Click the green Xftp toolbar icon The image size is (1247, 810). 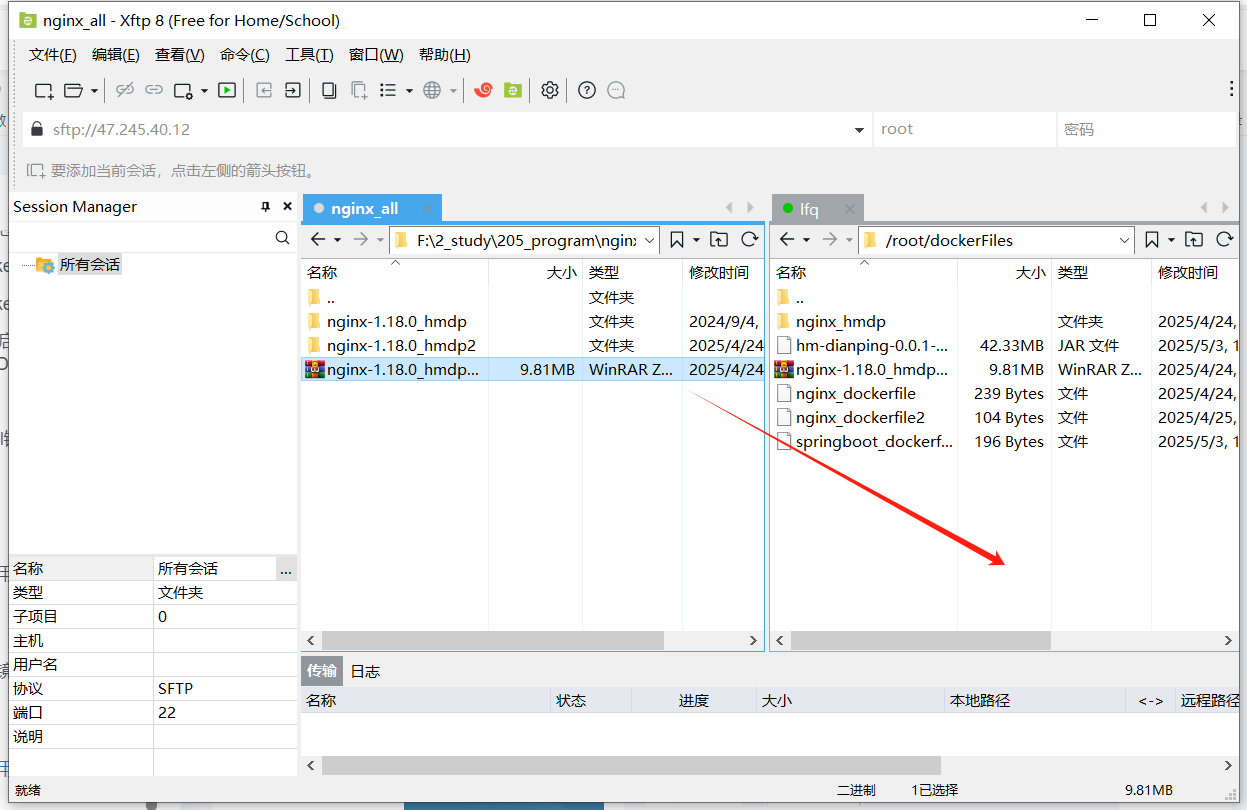(x=513, y=90)
